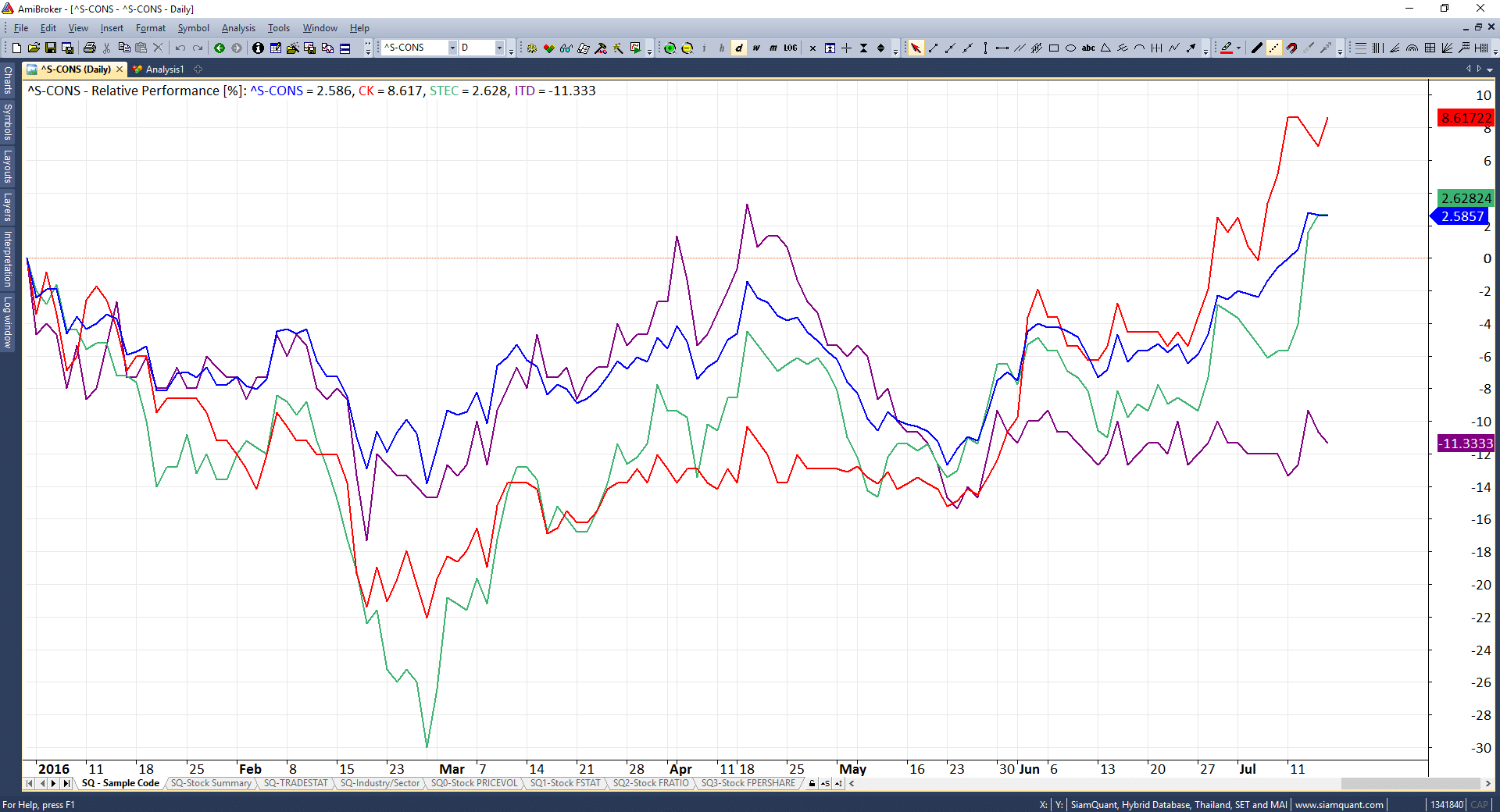Open the line color picker dropdown arrow
This screenshot has height=812, width=1500.
1239,48
